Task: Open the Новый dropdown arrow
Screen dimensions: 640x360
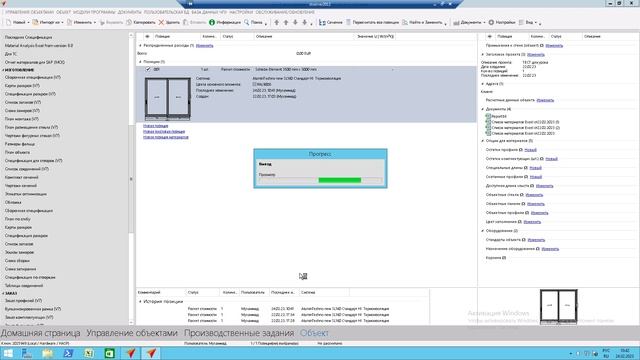Action: (x=29, y=22)
